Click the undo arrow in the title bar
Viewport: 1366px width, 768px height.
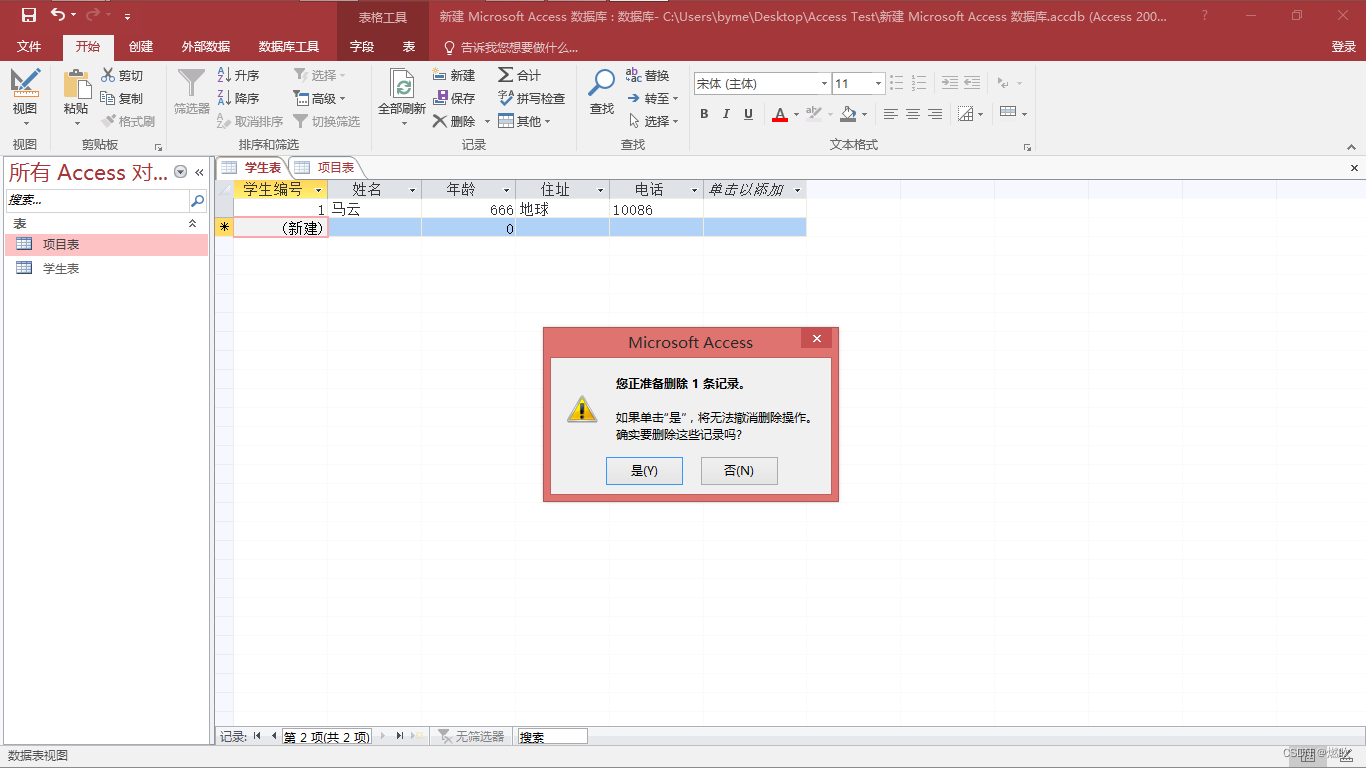coord(58,15)
